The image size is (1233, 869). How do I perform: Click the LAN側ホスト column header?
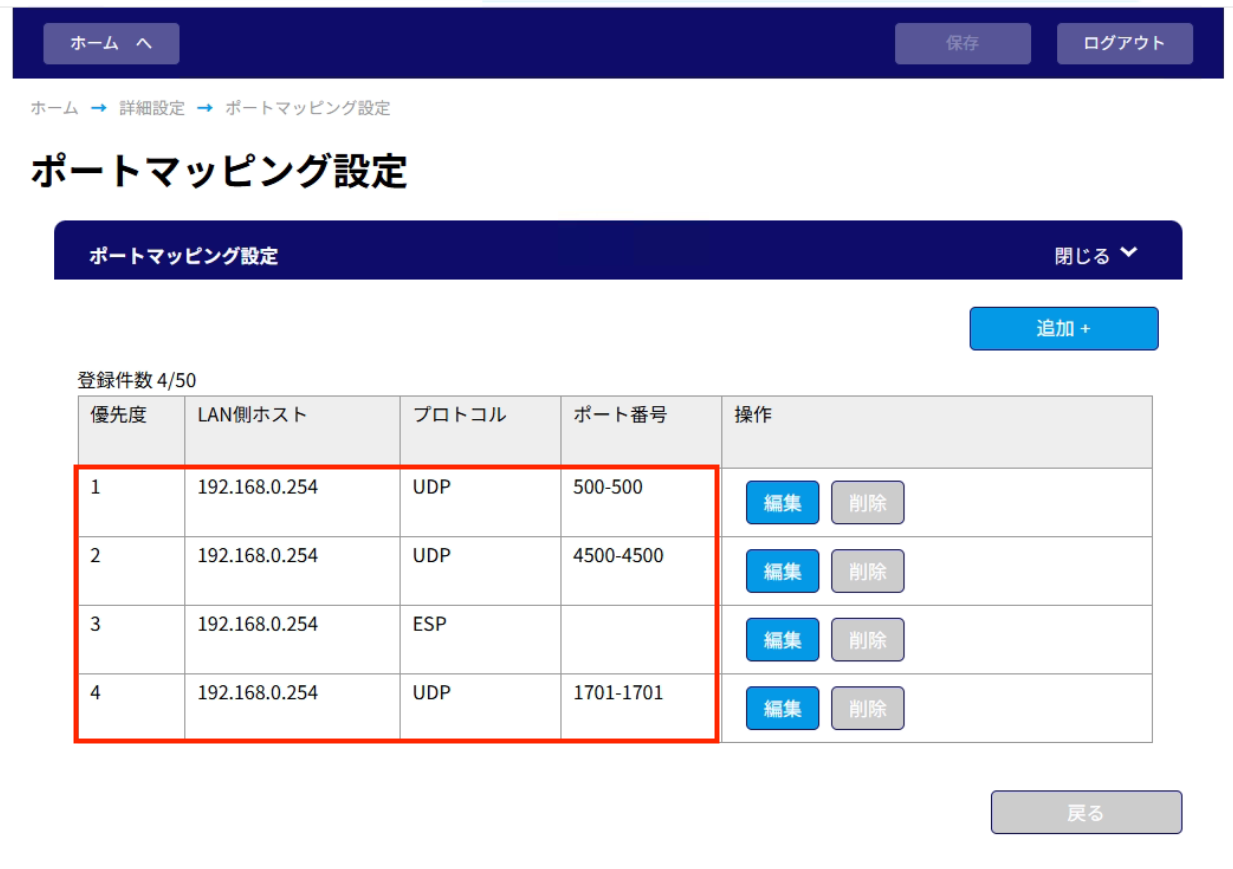[292, 432]
